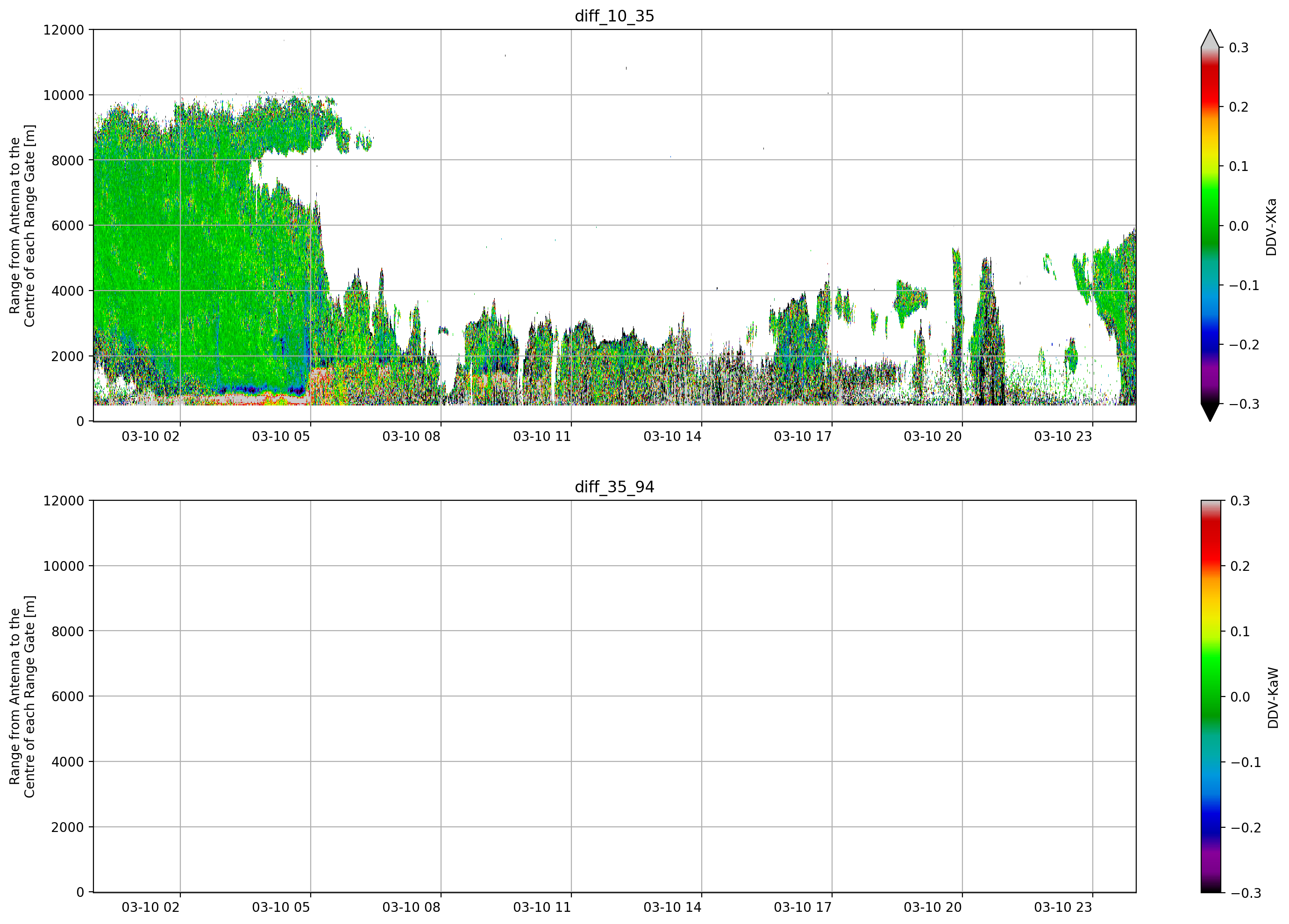Click the 0.2 tick on DDV-KaW colorbar
This screenshot has height=924, width=1289.
1240,566
